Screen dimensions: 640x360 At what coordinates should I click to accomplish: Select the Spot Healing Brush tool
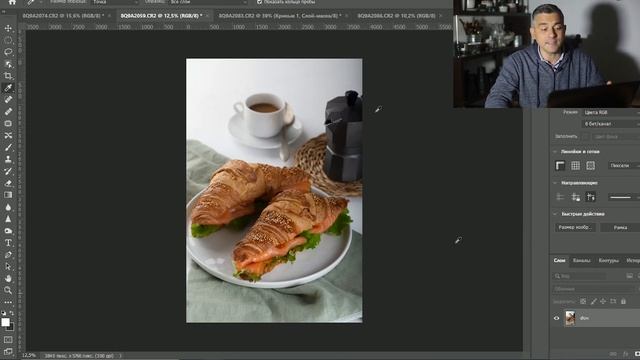click(8, 100)
